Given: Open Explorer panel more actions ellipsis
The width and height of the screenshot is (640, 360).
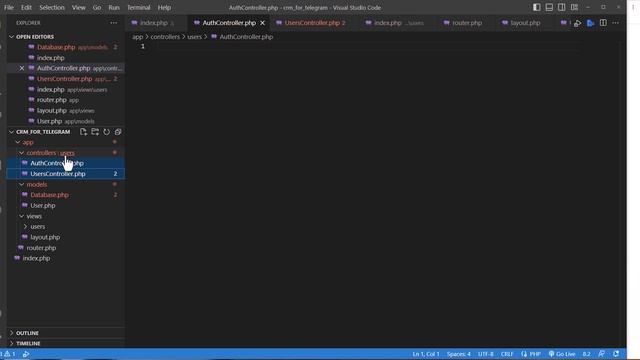Looking at the screenshot, I should click(x=113, y=23).
